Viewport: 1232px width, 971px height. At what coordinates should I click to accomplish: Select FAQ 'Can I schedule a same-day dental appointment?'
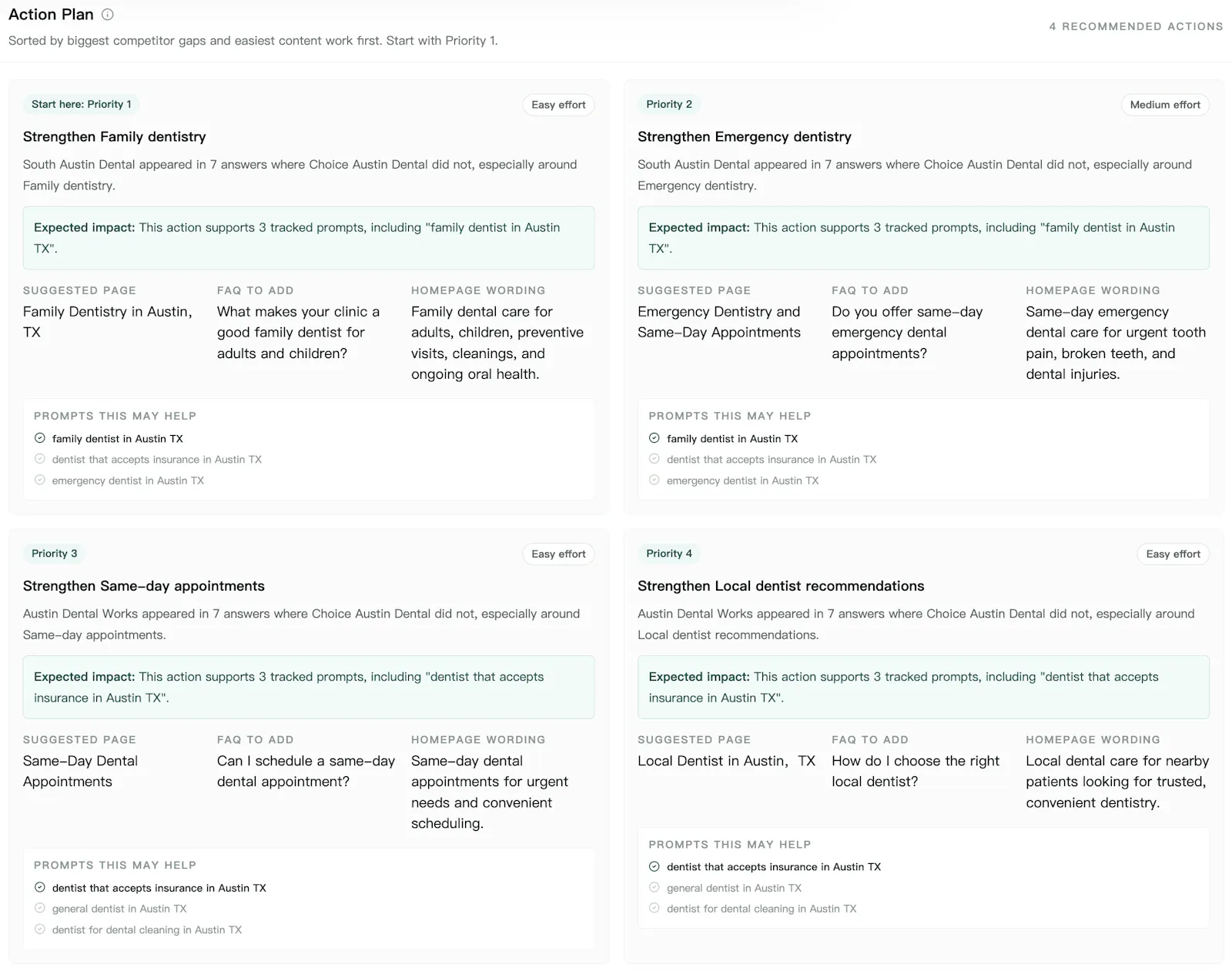click(x=306, y=771)
